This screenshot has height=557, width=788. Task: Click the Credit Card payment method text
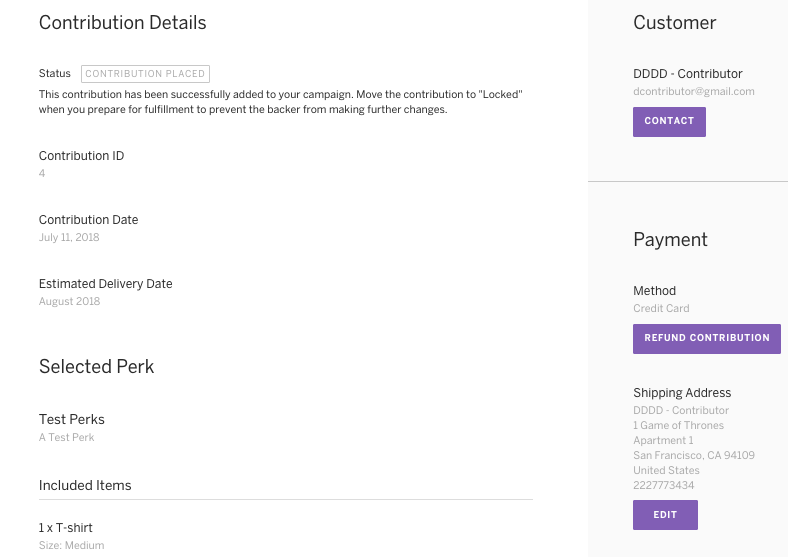click(x=661, y=308)
